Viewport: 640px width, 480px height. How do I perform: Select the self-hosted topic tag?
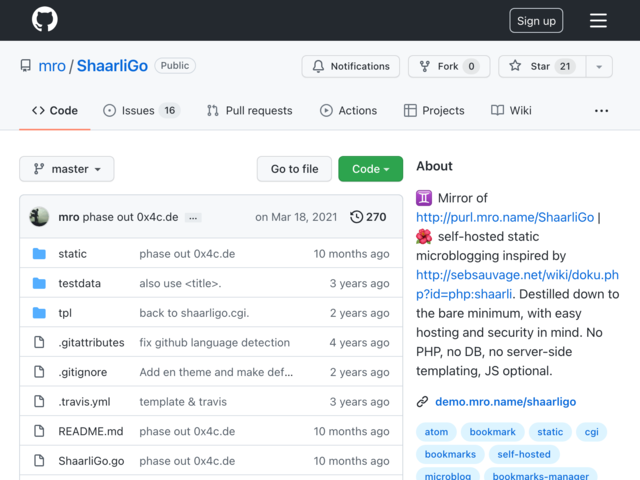coord(524,454)
